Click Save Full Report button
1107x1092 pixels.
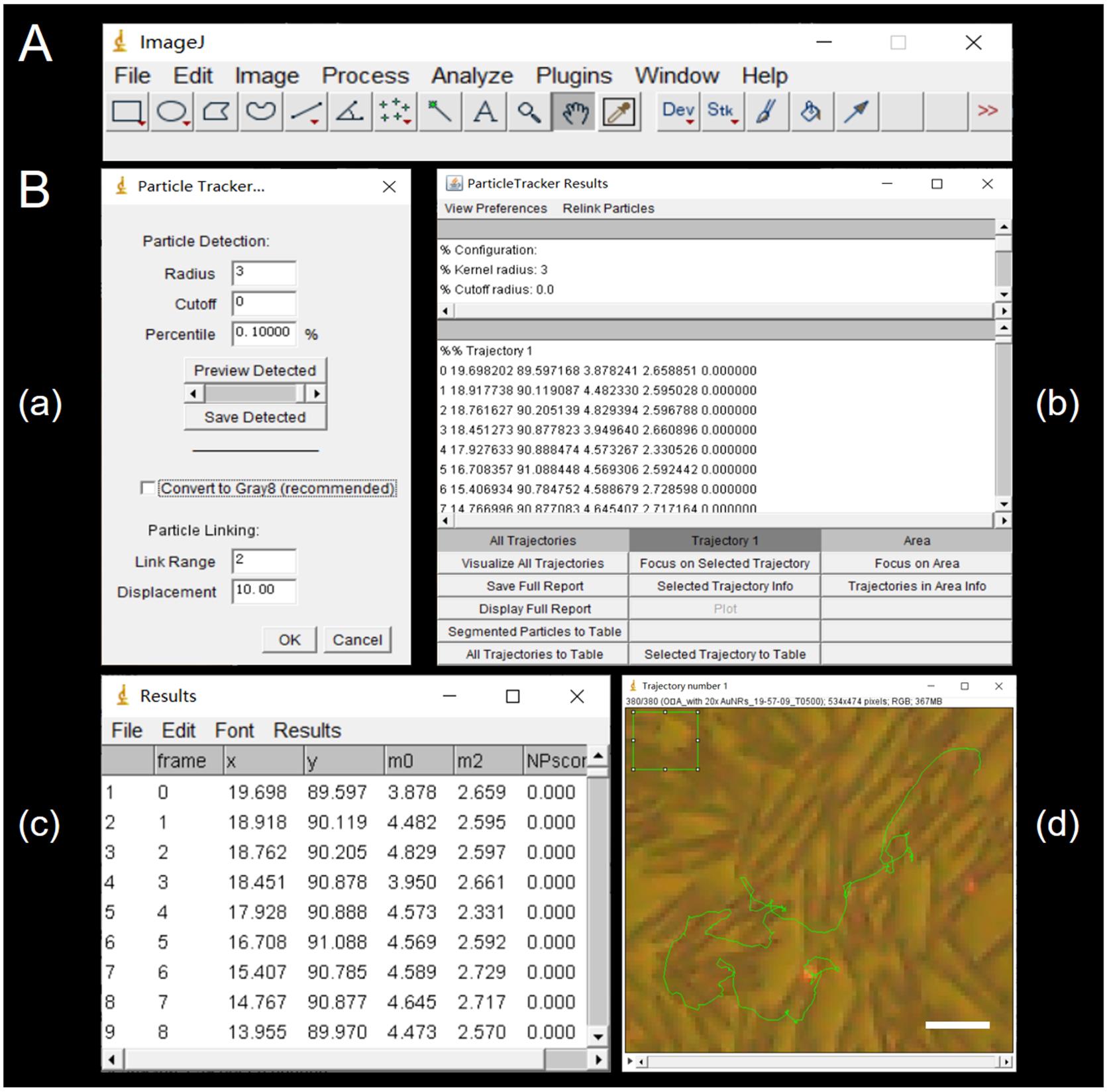coord(533,586)
